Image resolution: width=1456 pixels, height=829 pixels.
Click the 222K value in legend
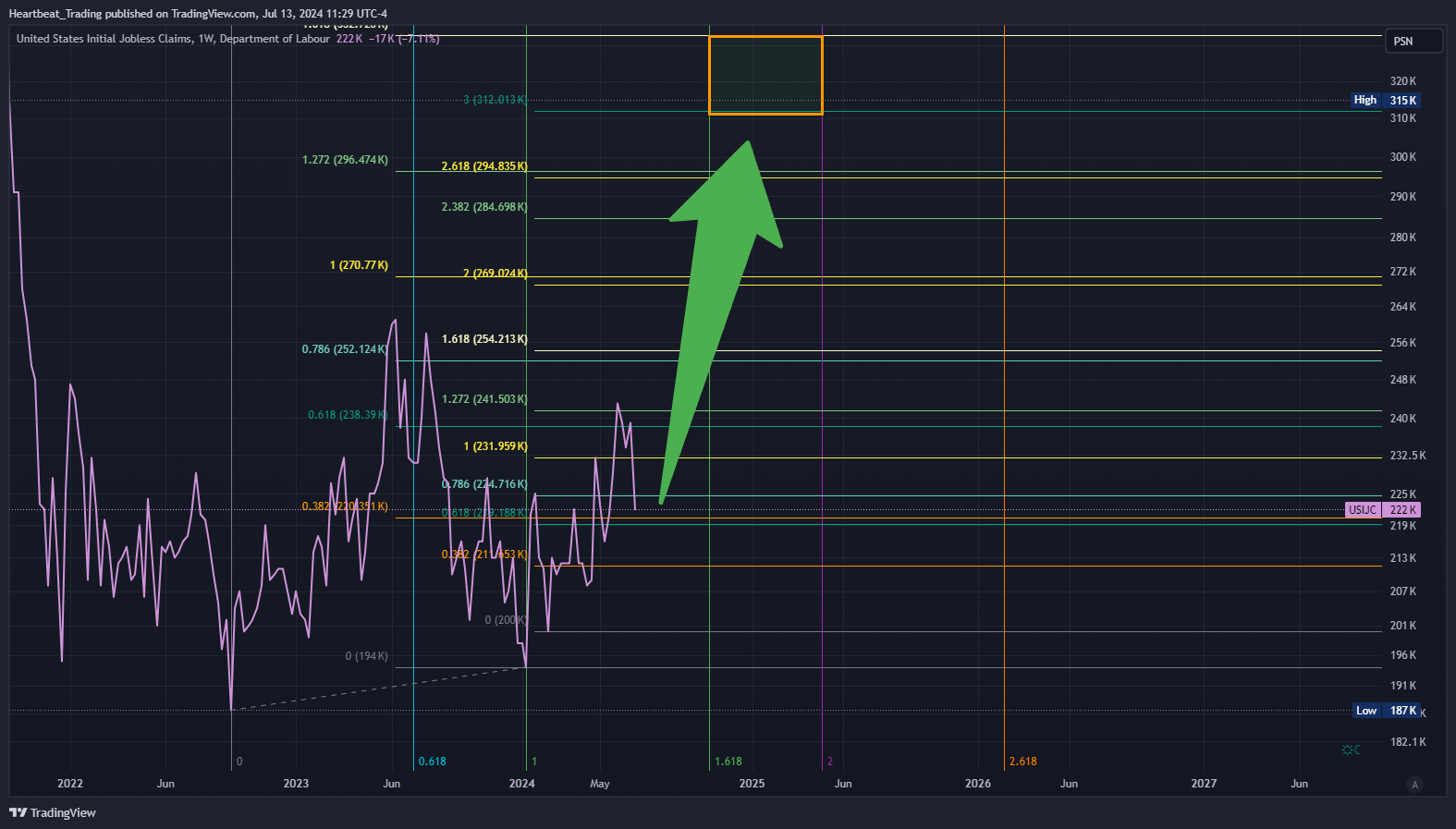pos(349,39)
